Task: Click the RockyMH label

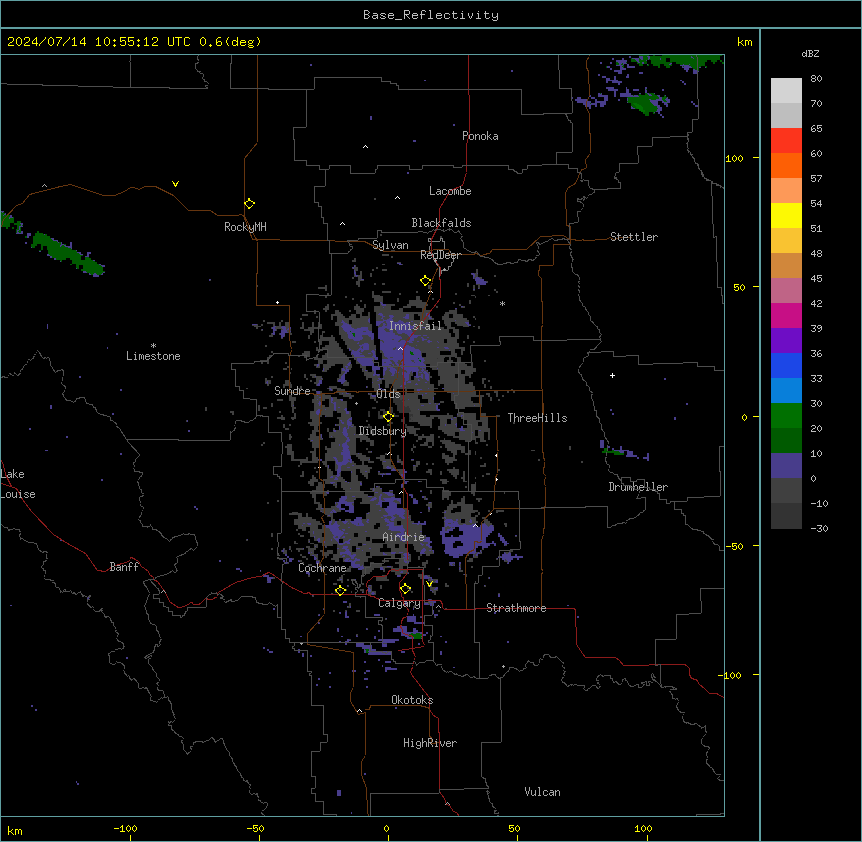Action: 245,226
